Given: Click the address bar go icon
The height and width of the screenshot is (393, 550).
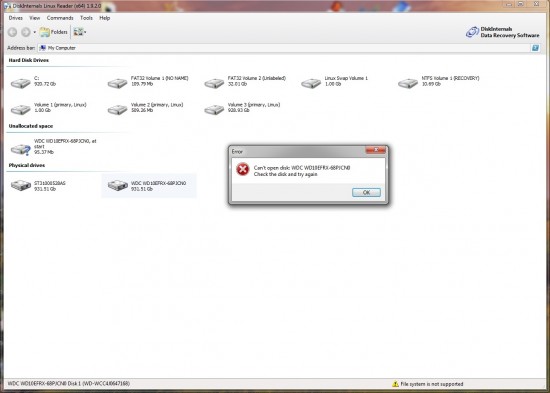Looking at the screenshot, I should (535, 48).
